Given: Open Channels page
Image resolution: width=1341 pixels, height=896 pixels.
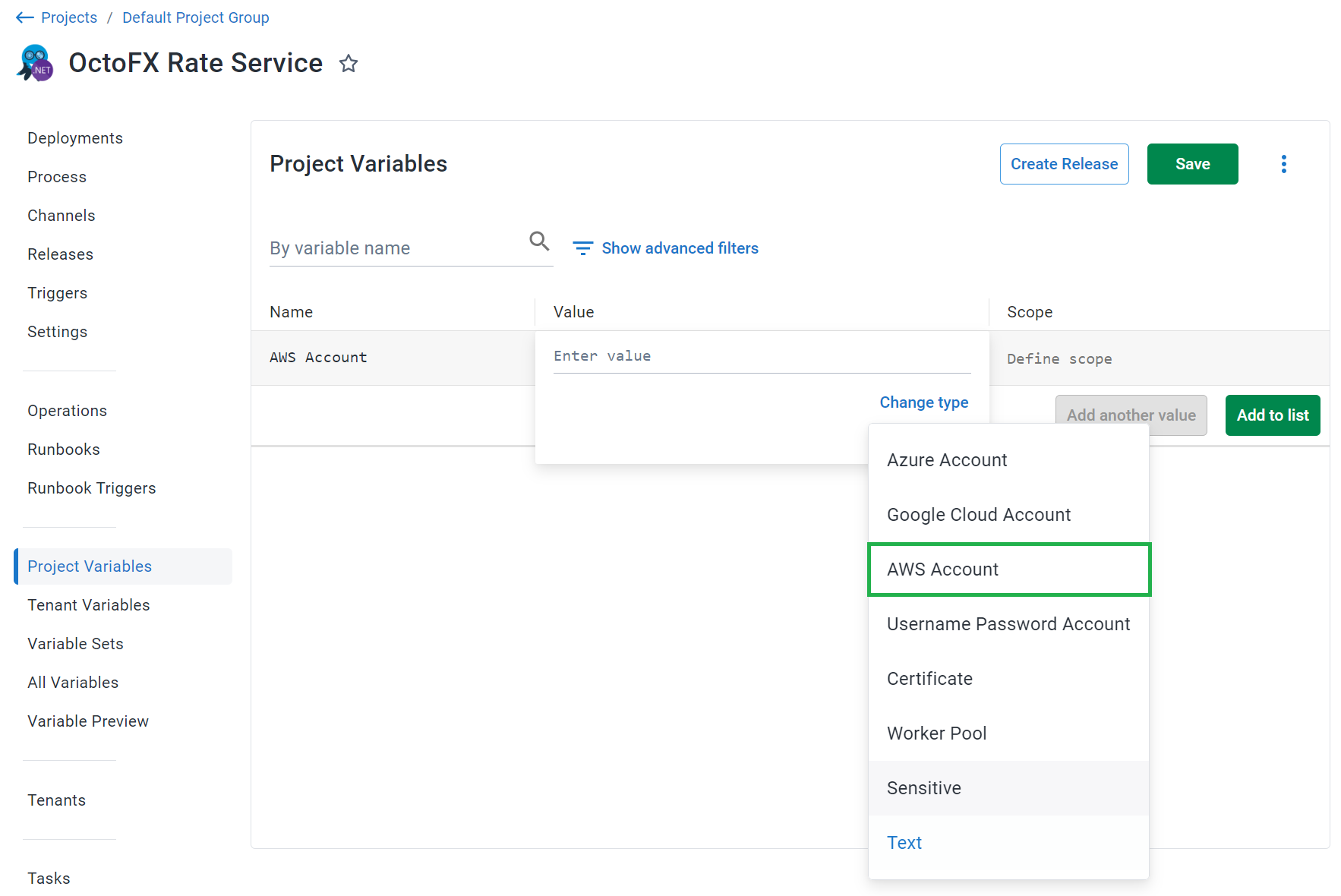Looking at the screenshot, I should (62, 216).
